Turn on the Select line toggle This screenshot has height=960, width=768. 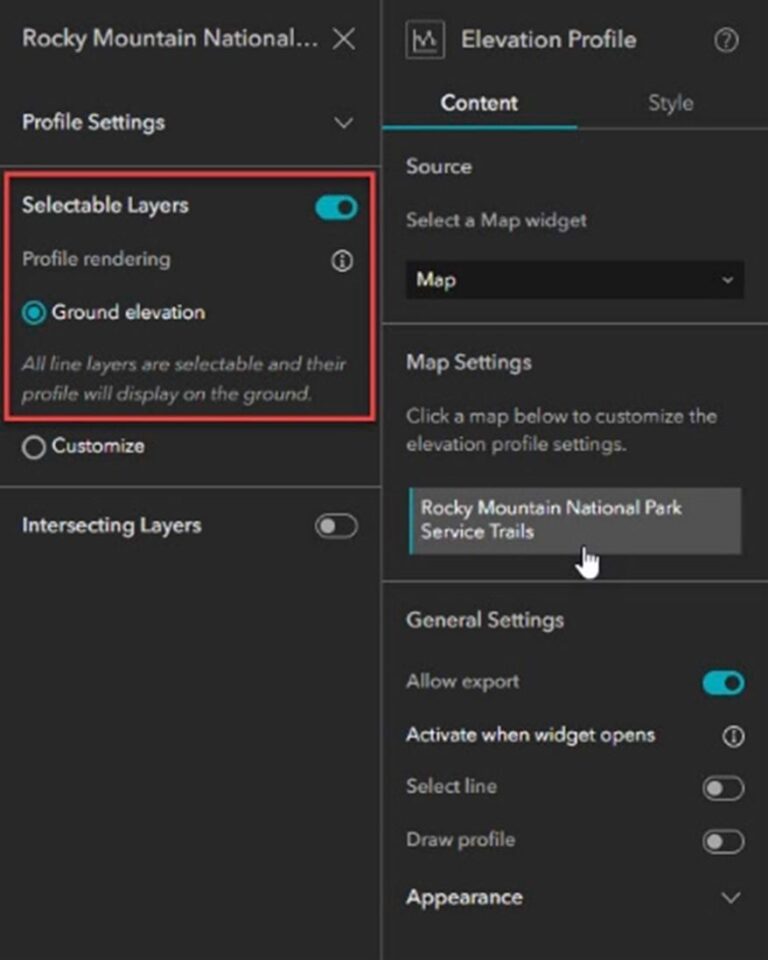pyautogui.click(x=723, y=788)
